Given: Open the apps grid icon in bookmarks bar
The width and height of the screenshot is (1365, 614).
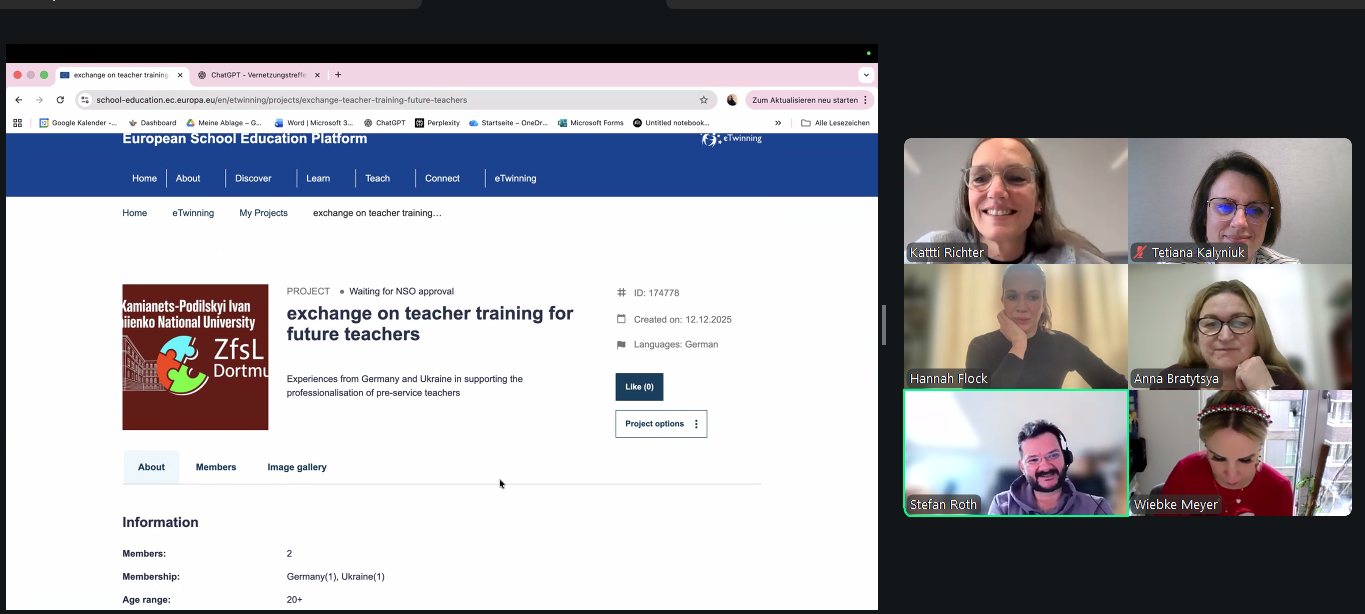Looking at the screenshot, I should pyautogui.click(x=17, y=123).
